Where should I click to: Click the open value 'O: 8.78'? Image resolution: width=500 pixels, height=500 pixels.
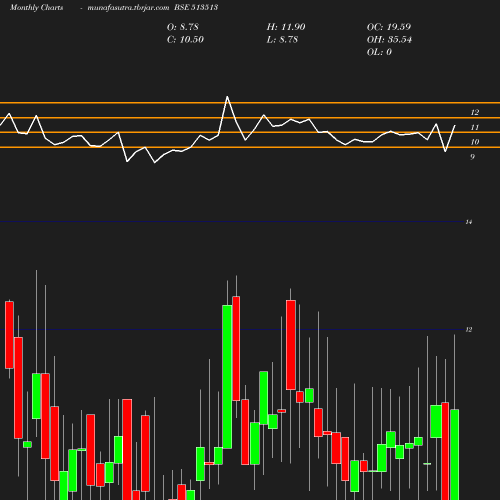tap(183, 27)
